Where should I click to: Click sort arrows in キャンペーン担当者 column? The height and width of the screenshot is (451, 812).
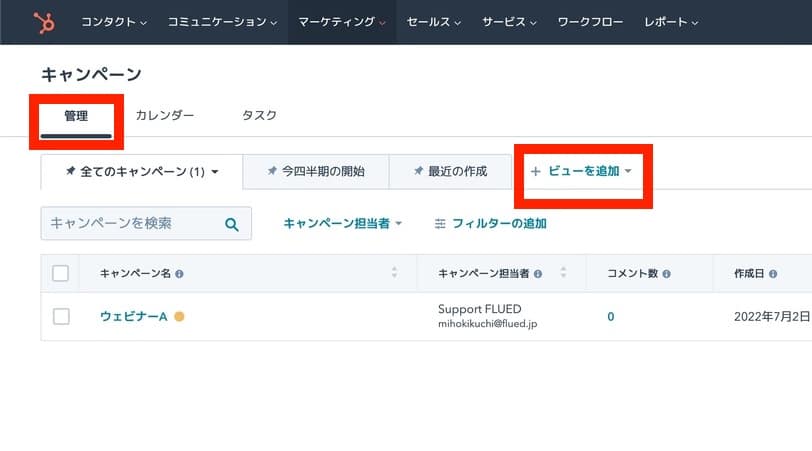tap(563, 272)
